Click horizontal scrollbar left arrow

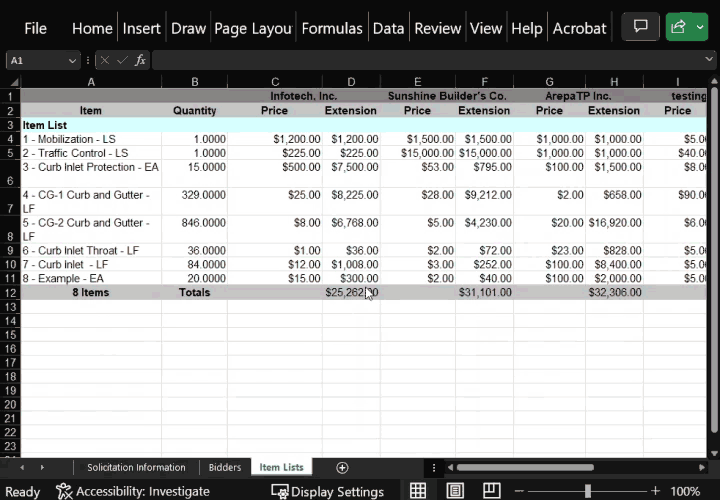click(450, 467)
